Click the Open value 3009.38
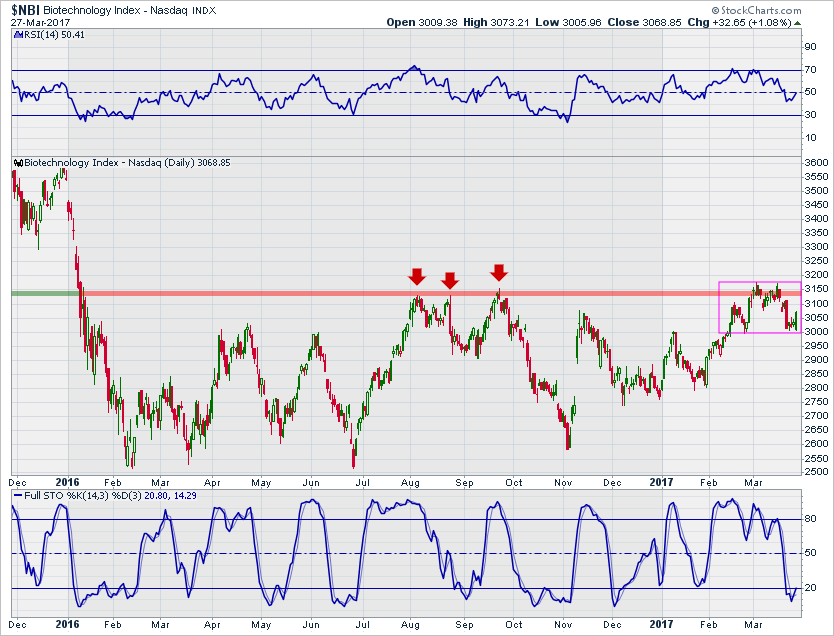 pyautogui.click(x=438, y=22)
